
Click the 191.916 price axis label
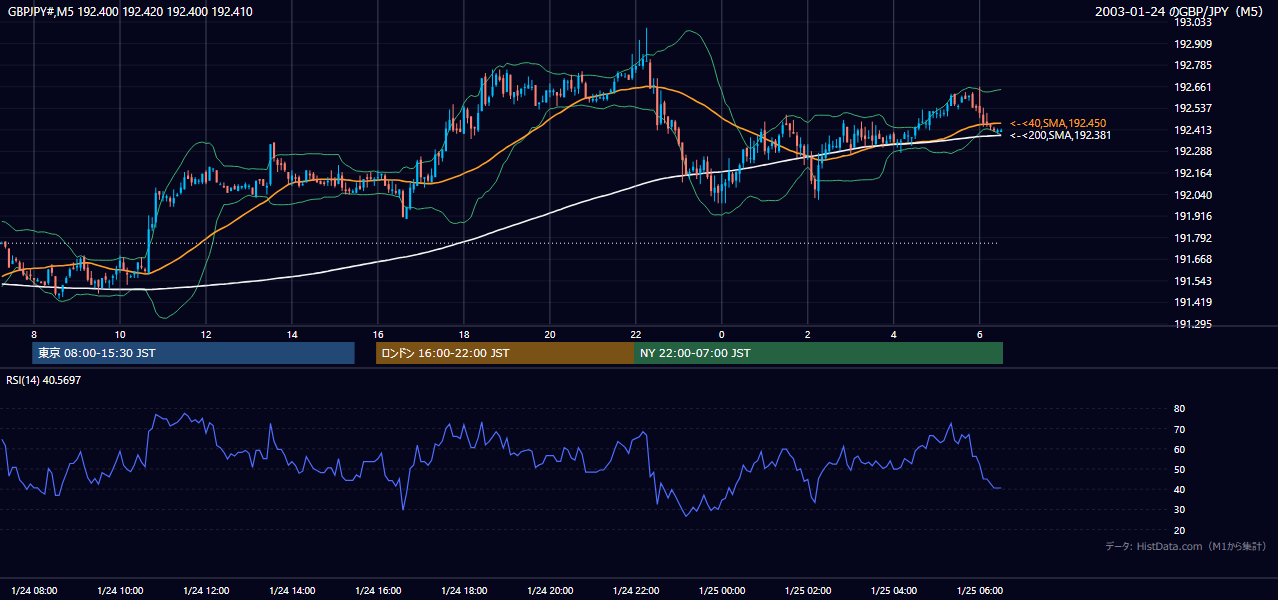pyautogui.click(x=1193, y=216)
